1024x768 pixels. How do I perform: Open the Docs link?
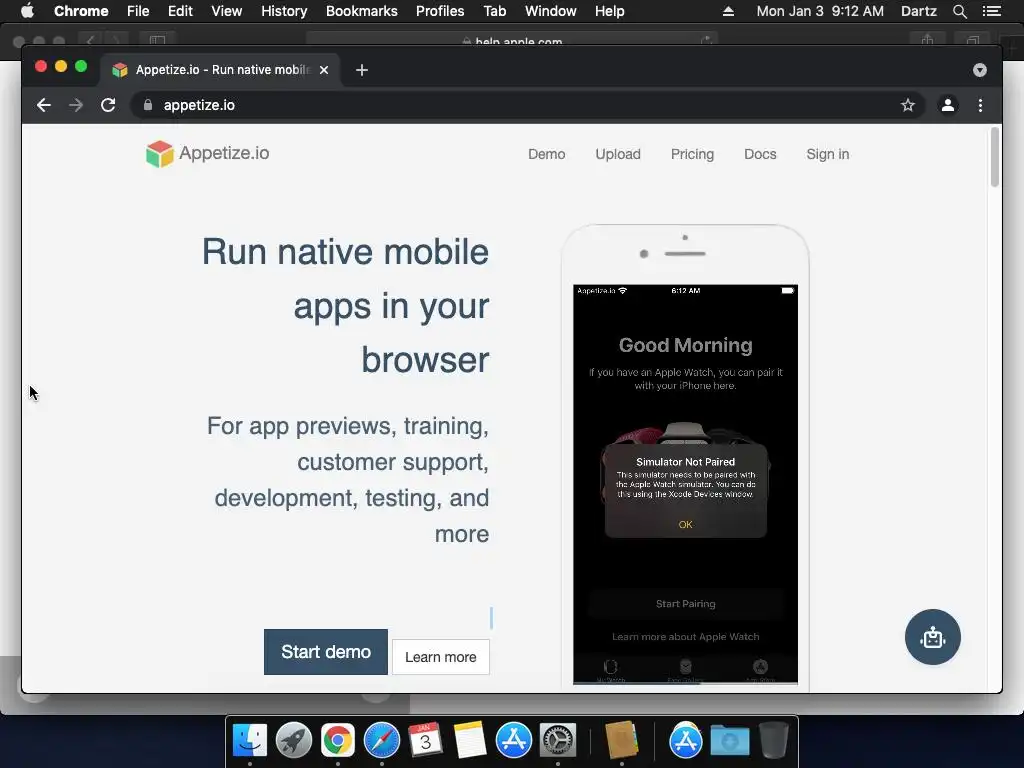point(760,154)
